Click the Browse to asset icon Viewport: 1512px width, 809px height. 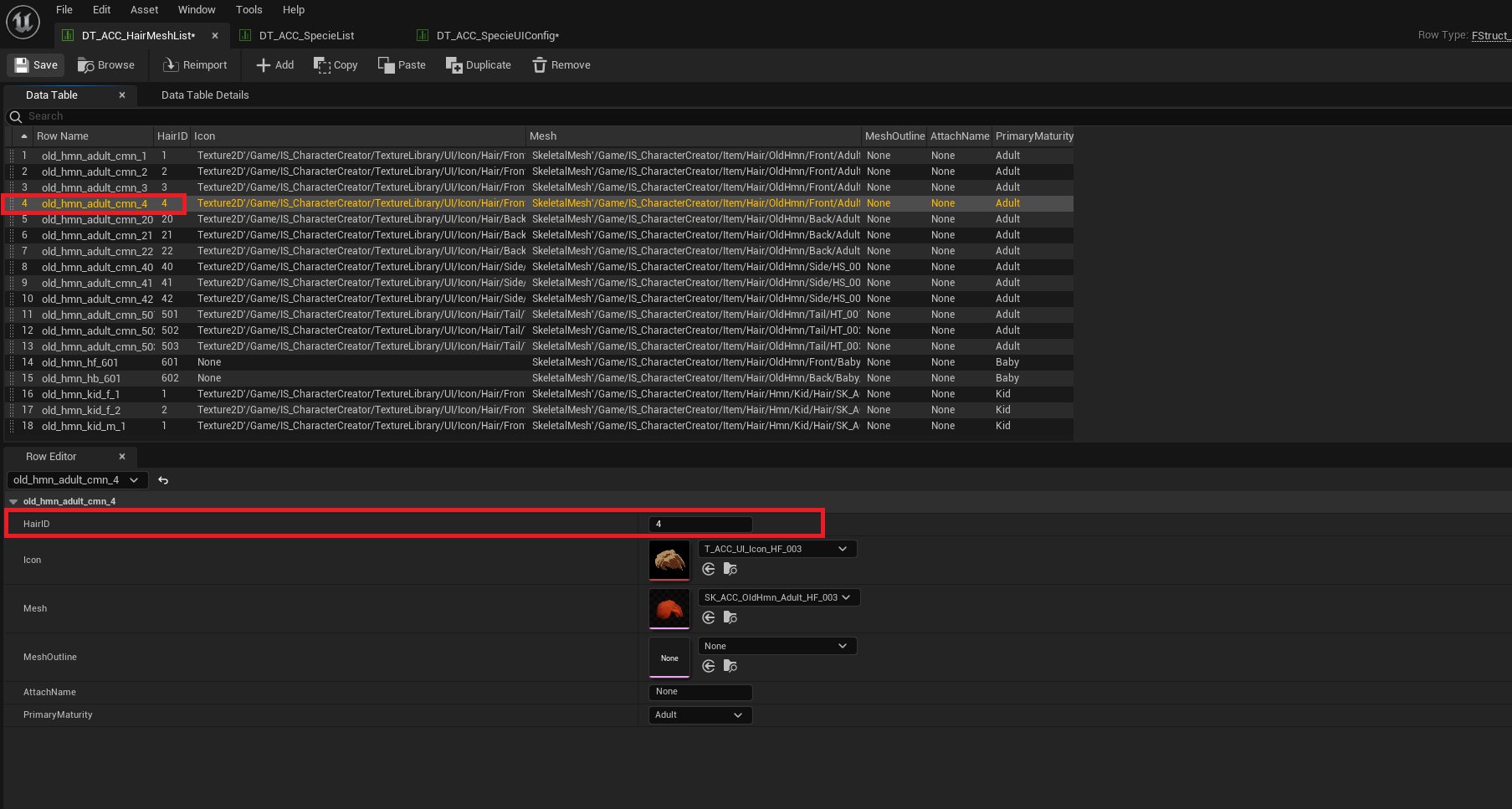tap(85, 65)
